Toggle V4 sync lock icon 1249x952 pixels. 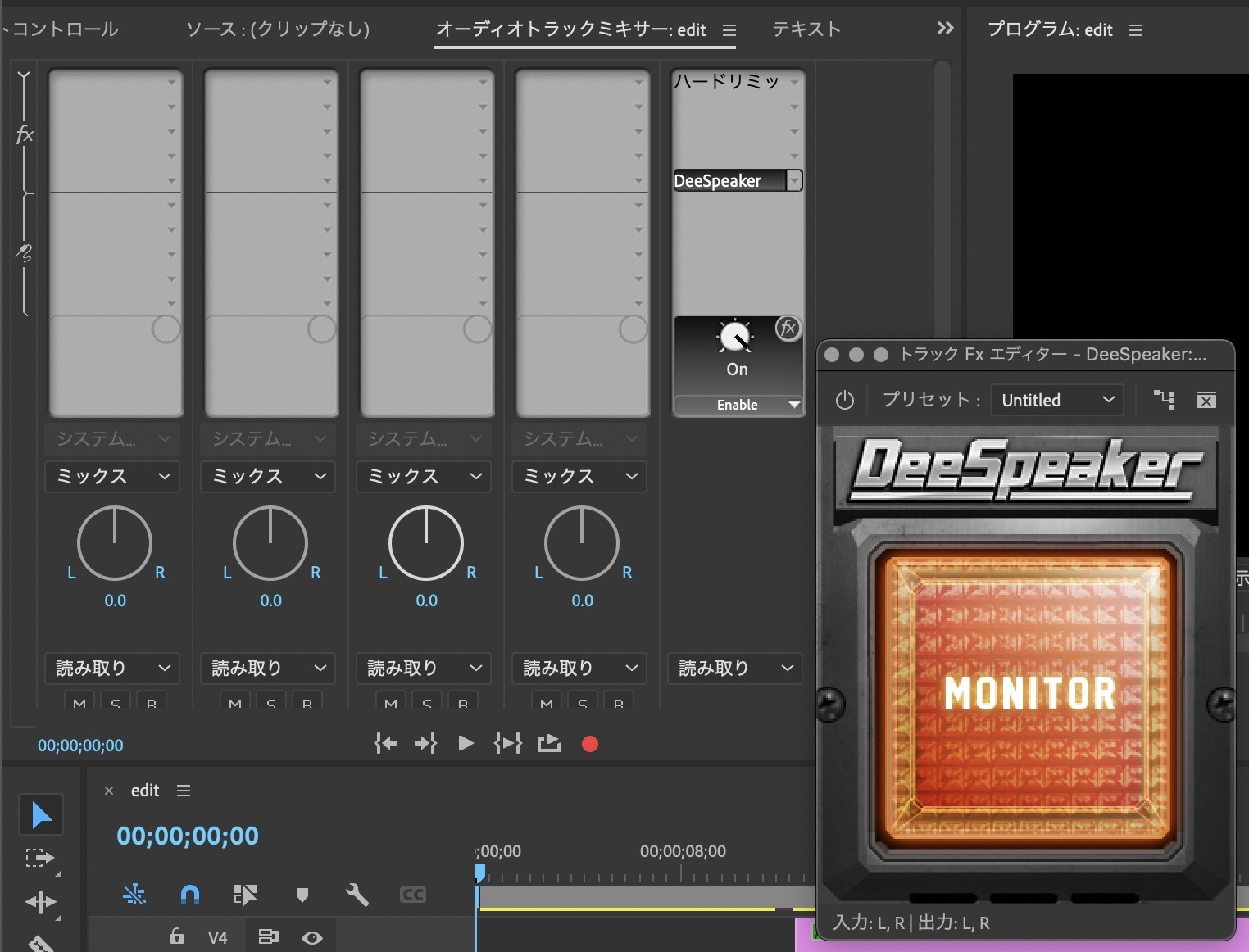click(268, 936)
